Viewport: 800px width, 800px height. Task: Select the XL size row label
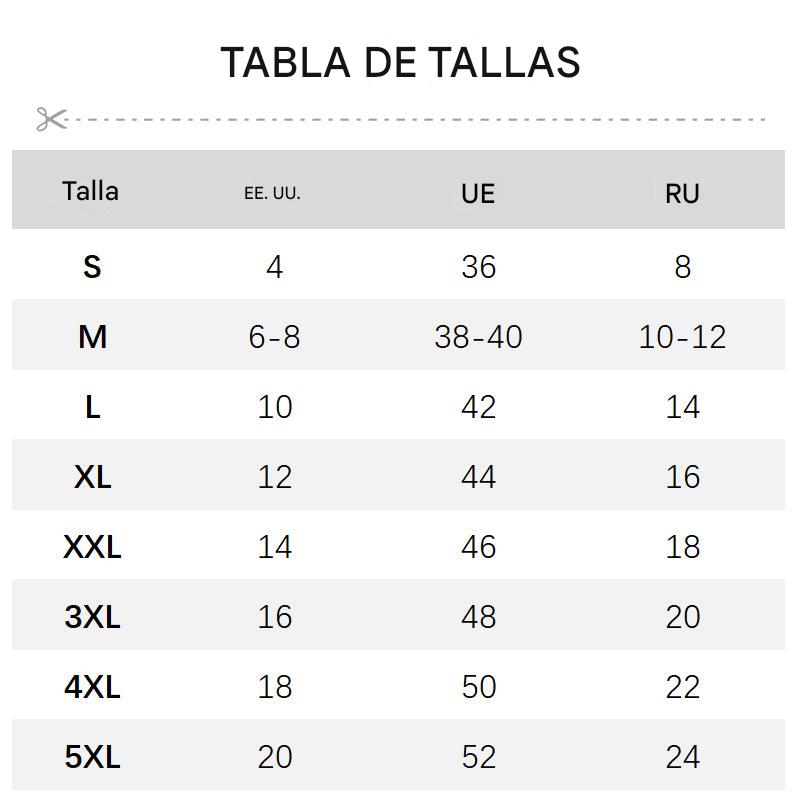[x=92, y=477]
